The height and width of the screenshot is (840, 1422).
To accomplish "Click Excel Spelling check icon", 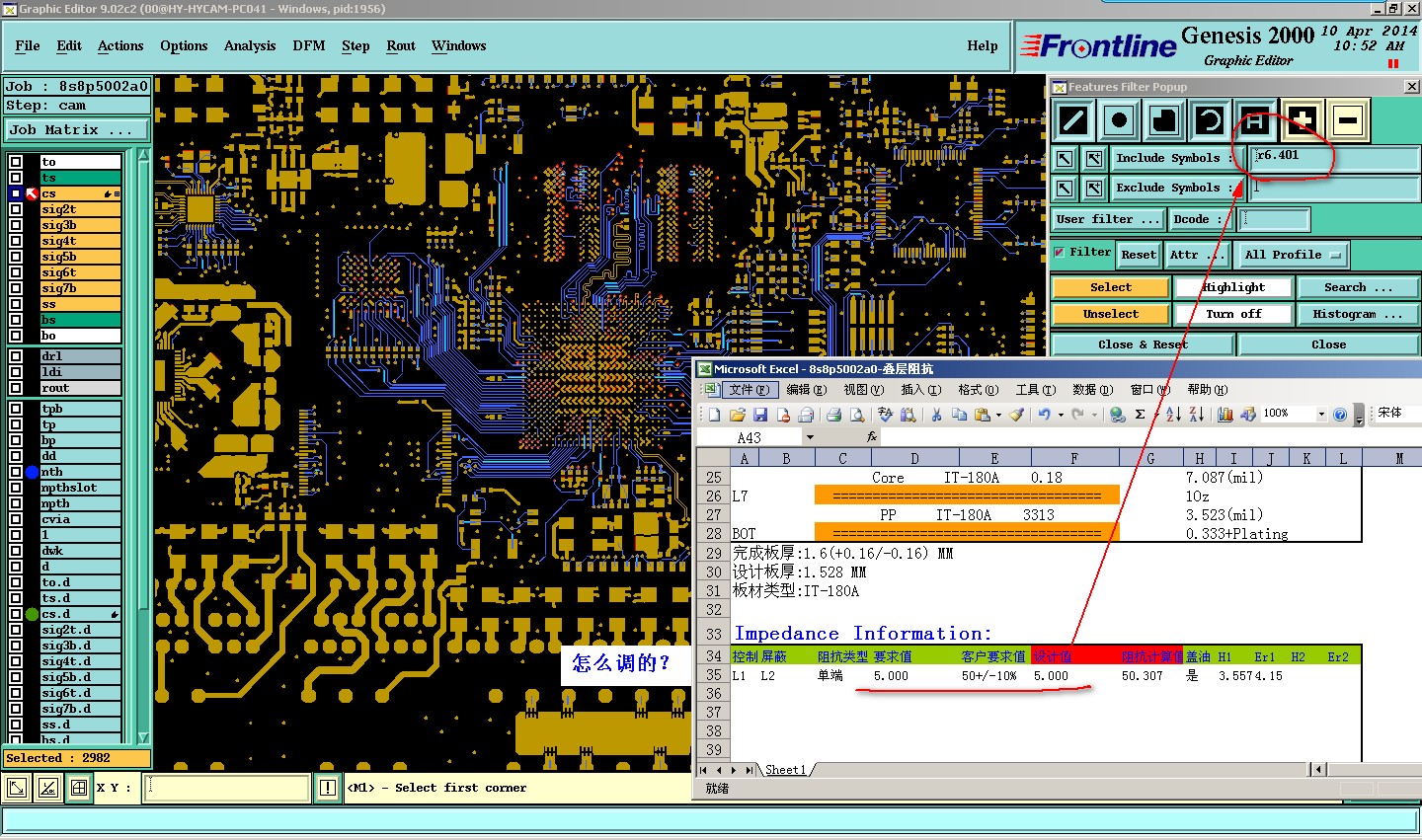I will [x=885, y=415].
